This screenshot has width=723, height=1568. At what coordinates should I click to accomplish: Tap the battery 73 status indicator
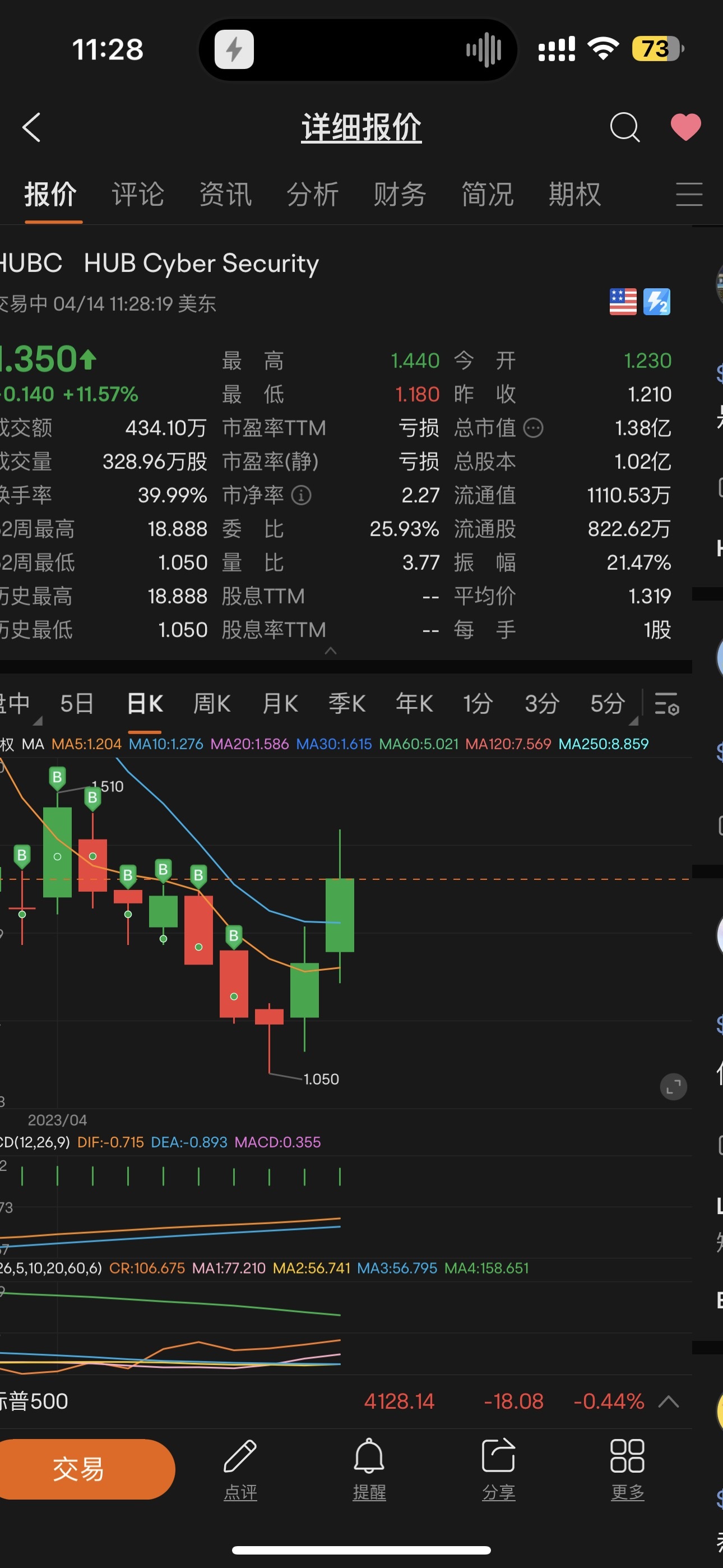[658, 49]
